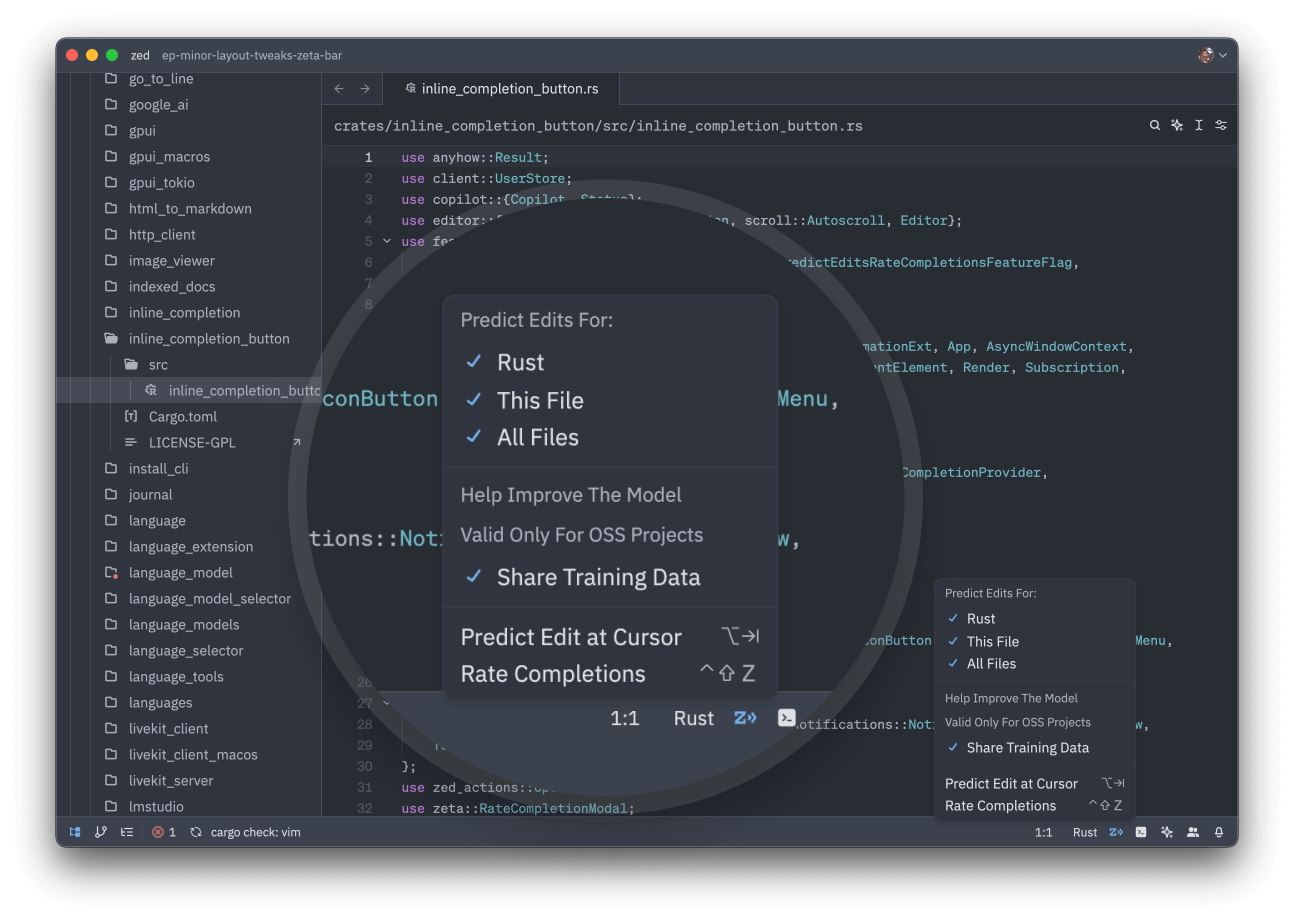The width and height of the screenshot is (1294, 921).
Task: Open the install_cli folder row
Action: [x=188, y=468]
